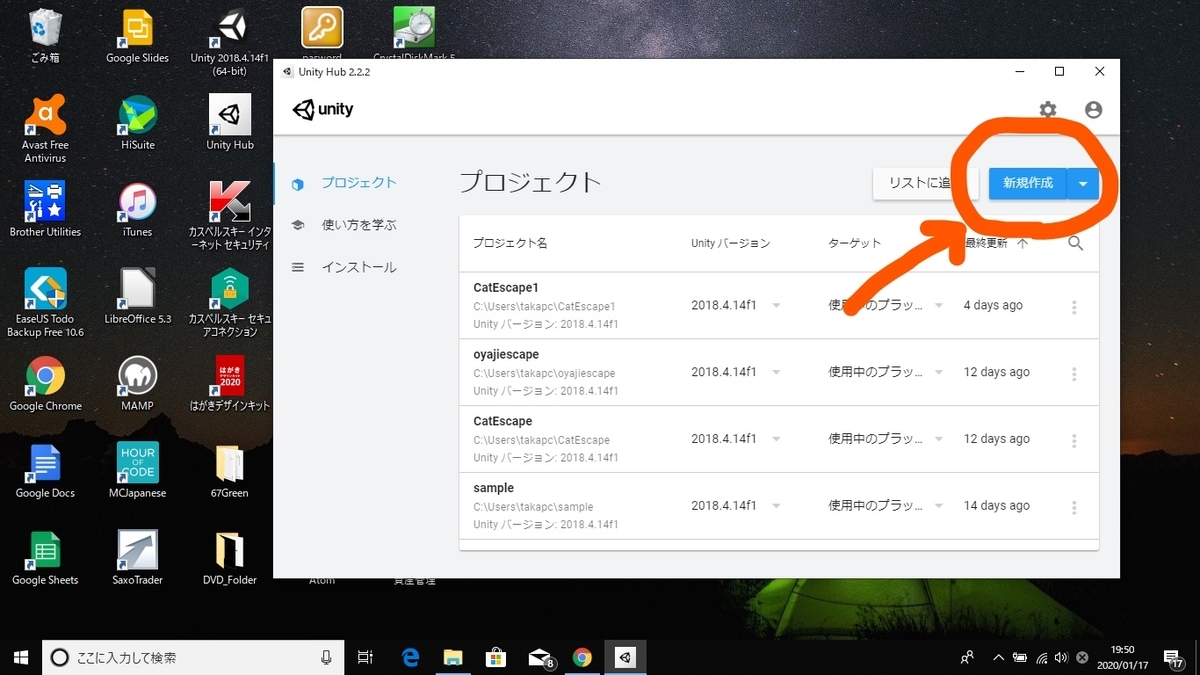Viewport: 1200px width, 675px height.
Task: Open LibreOffice 5.3 desktop icon
Action: coord(137,296)
